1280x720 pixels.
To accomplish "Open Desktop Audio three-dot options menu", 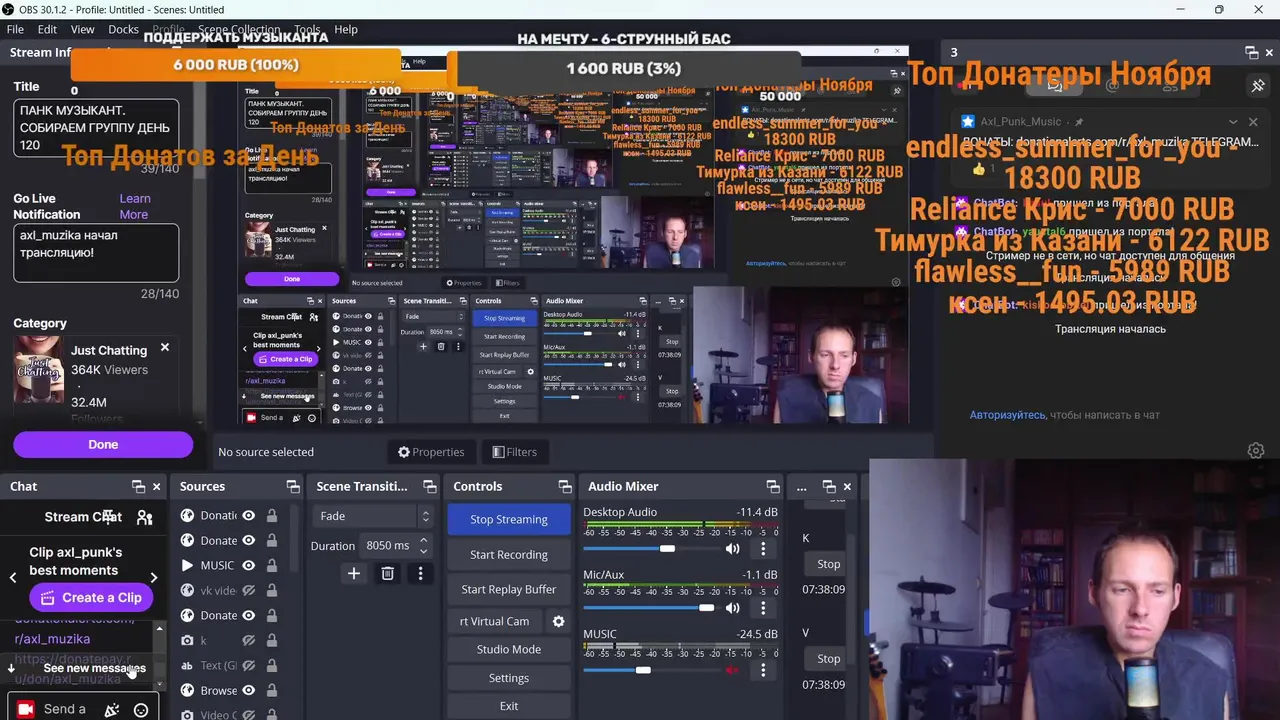I will click(763, 548).
